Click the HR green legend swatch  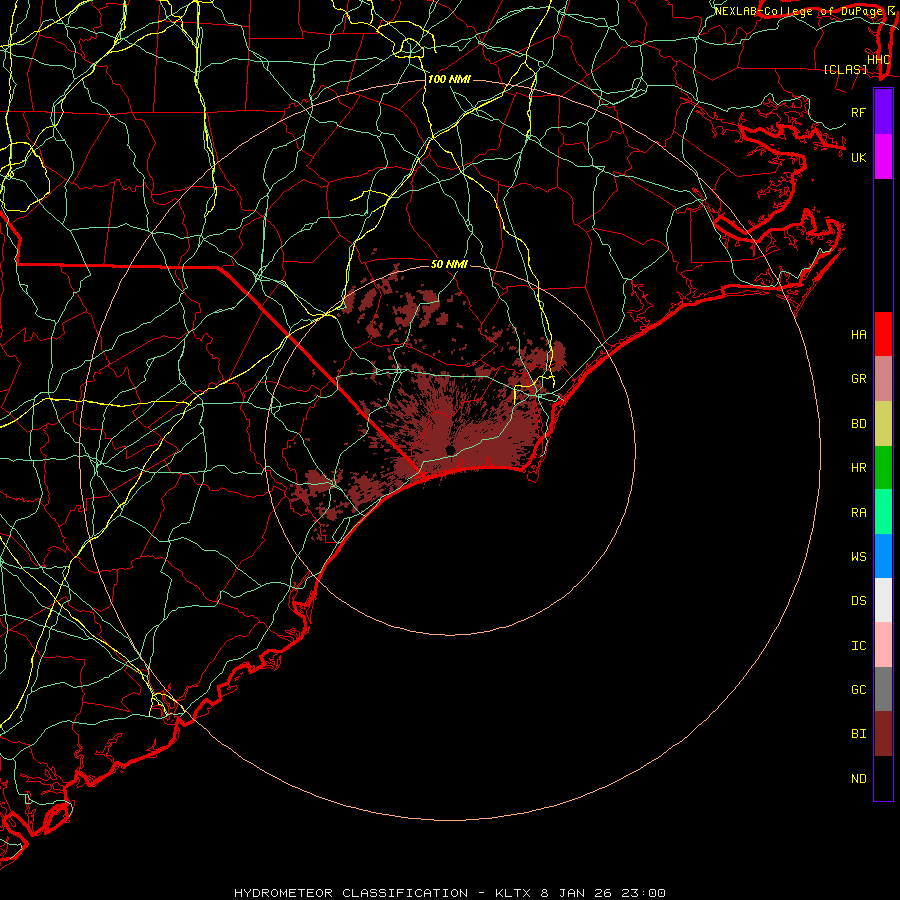[x=883, y=468]
